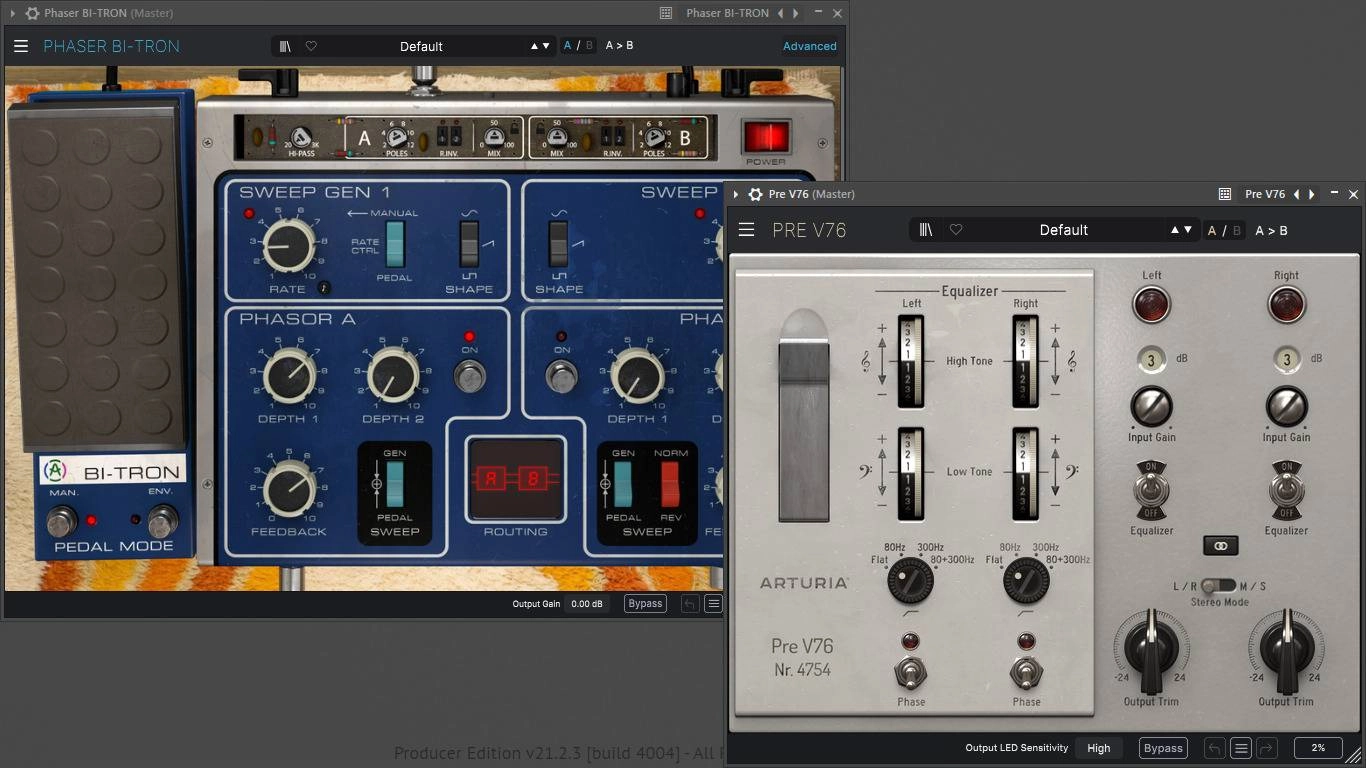This screenshot has height=768, width=1366.
Task: Flip the Sweep Gen 2 Shape switch
Action: (x=558, y=243)
